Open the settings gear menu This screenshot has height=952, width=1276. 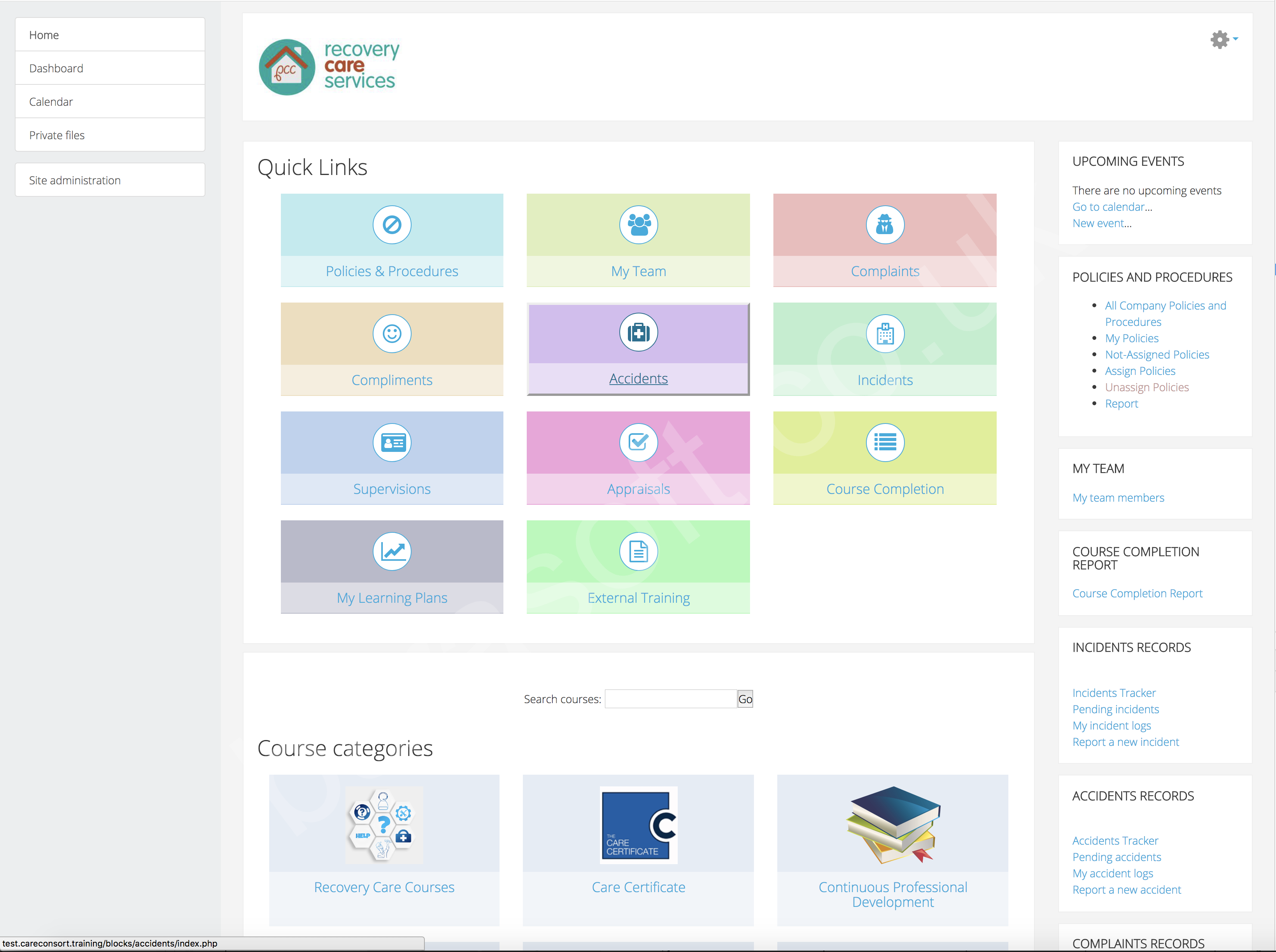(1224, 39)
